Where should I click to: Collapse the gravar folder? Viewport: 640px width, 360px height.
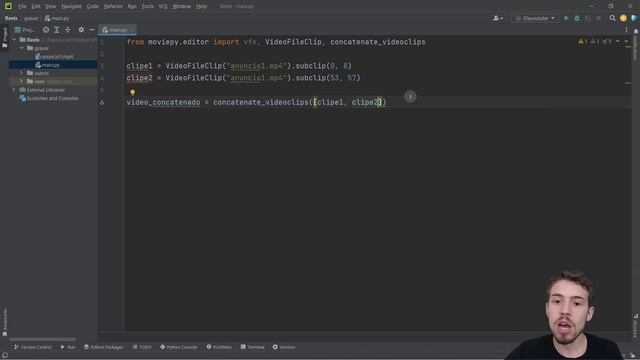[22, 48]
